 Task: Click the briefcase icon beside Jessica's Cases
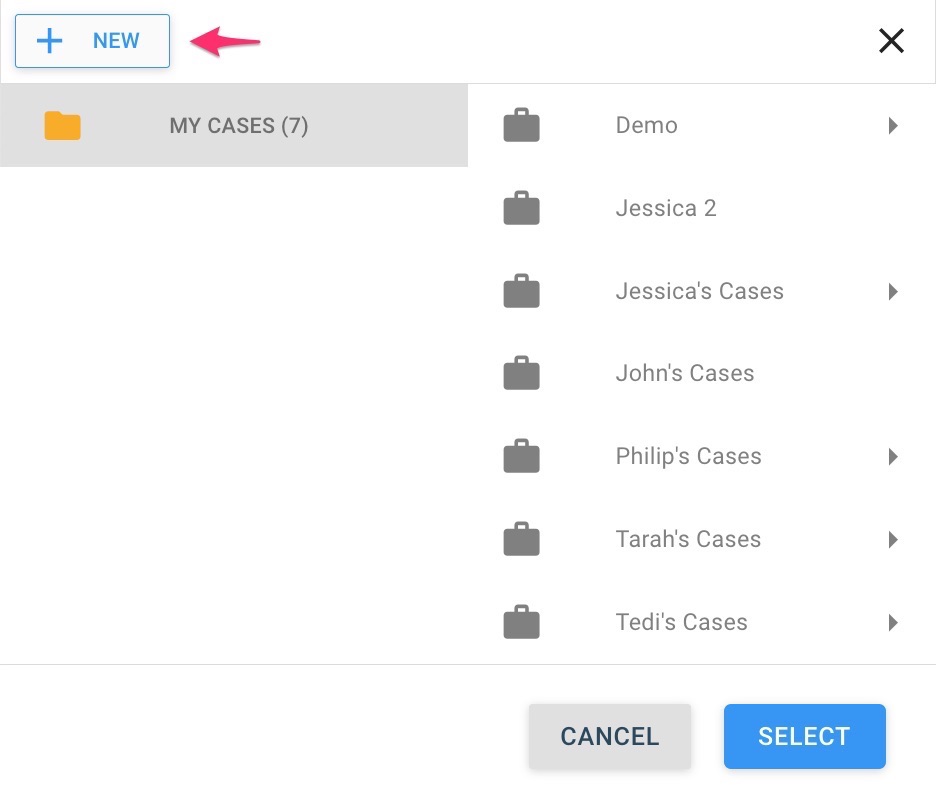tap(521, 292)
